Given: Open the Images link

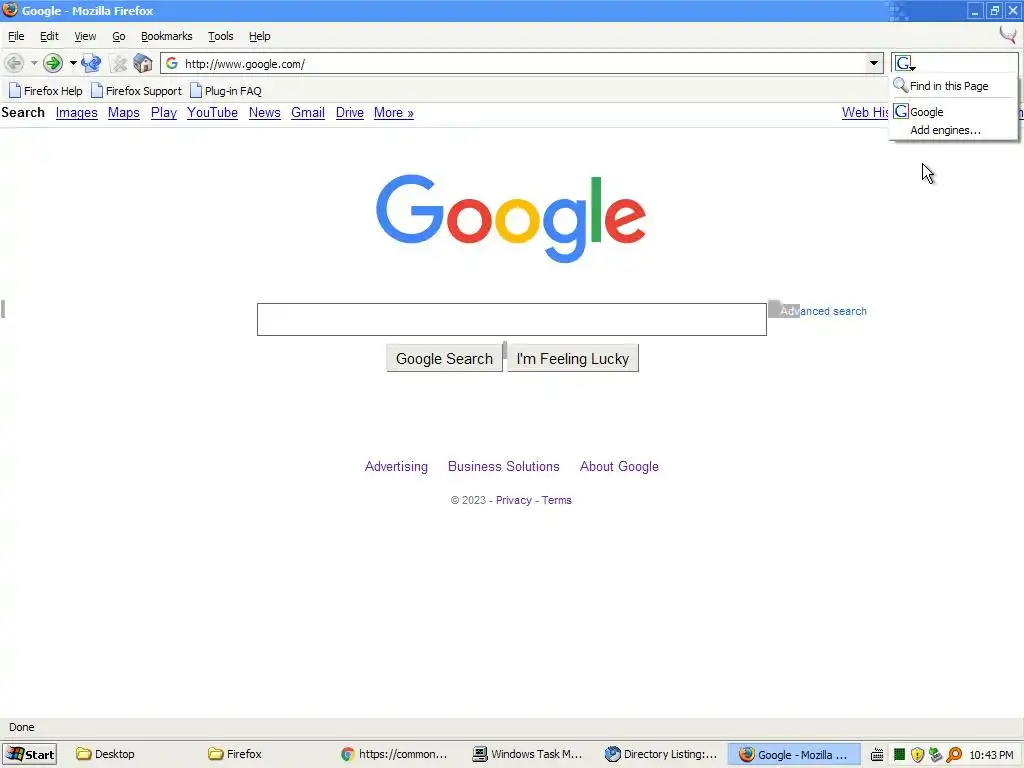Looking at the screenshot, I should [x=76, y=113].
